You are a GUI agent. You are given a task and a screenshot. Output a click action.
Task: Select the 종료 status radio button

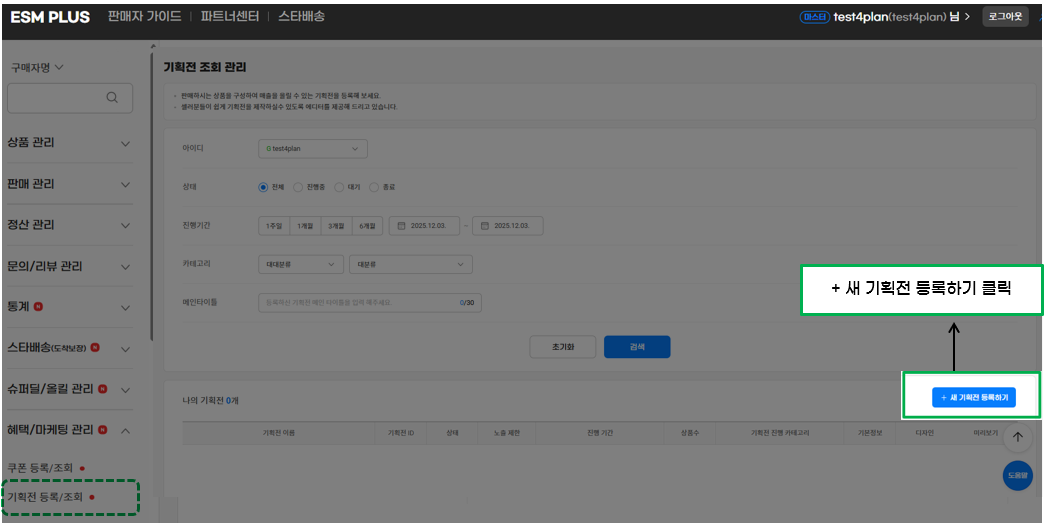pyautogui.click(x=374, y=187)
